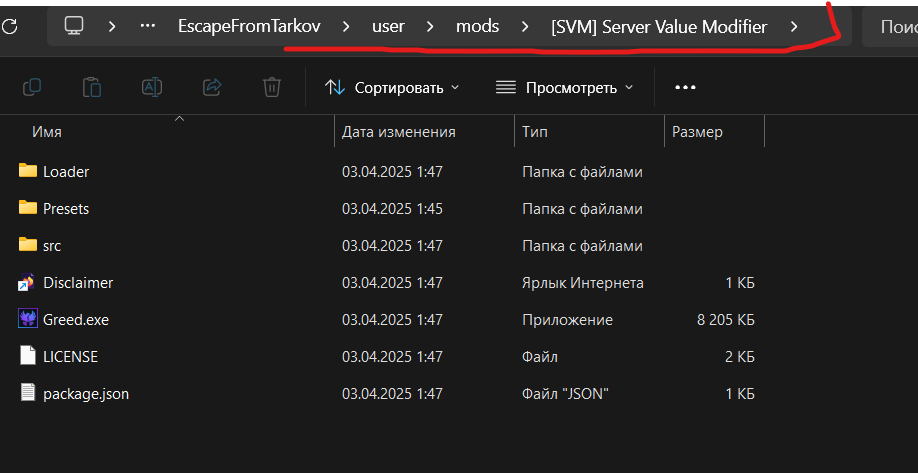This screenshot has height=473, width=918.
Task: Select the LICENSE file name
Action: (70, 357)
